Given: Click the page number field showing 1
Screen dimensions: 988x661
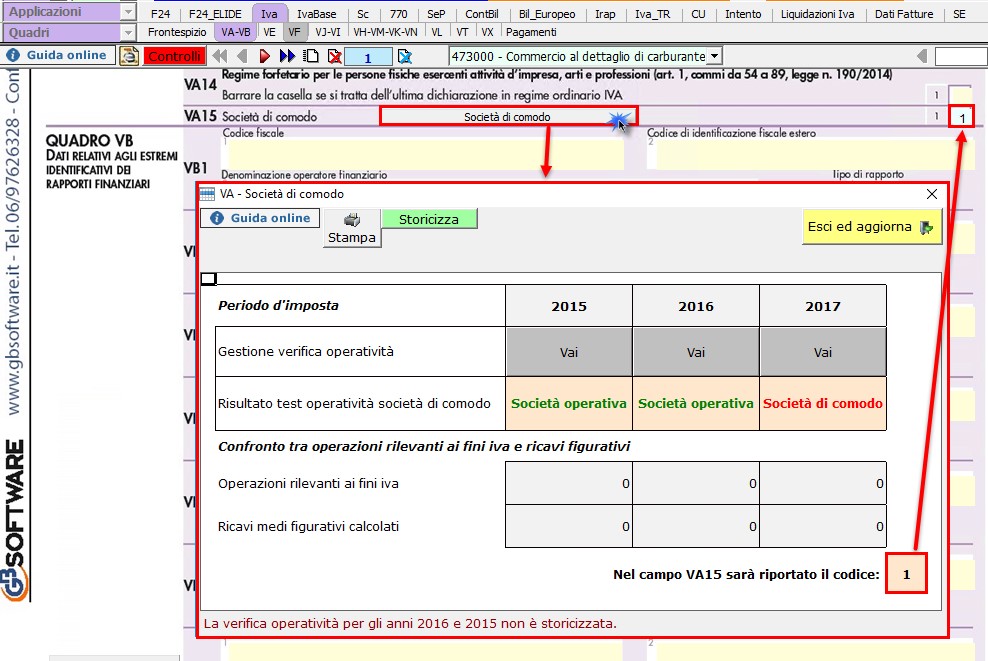Looking at the screenshot, I should pyautogui.click(x=369, y=57).
